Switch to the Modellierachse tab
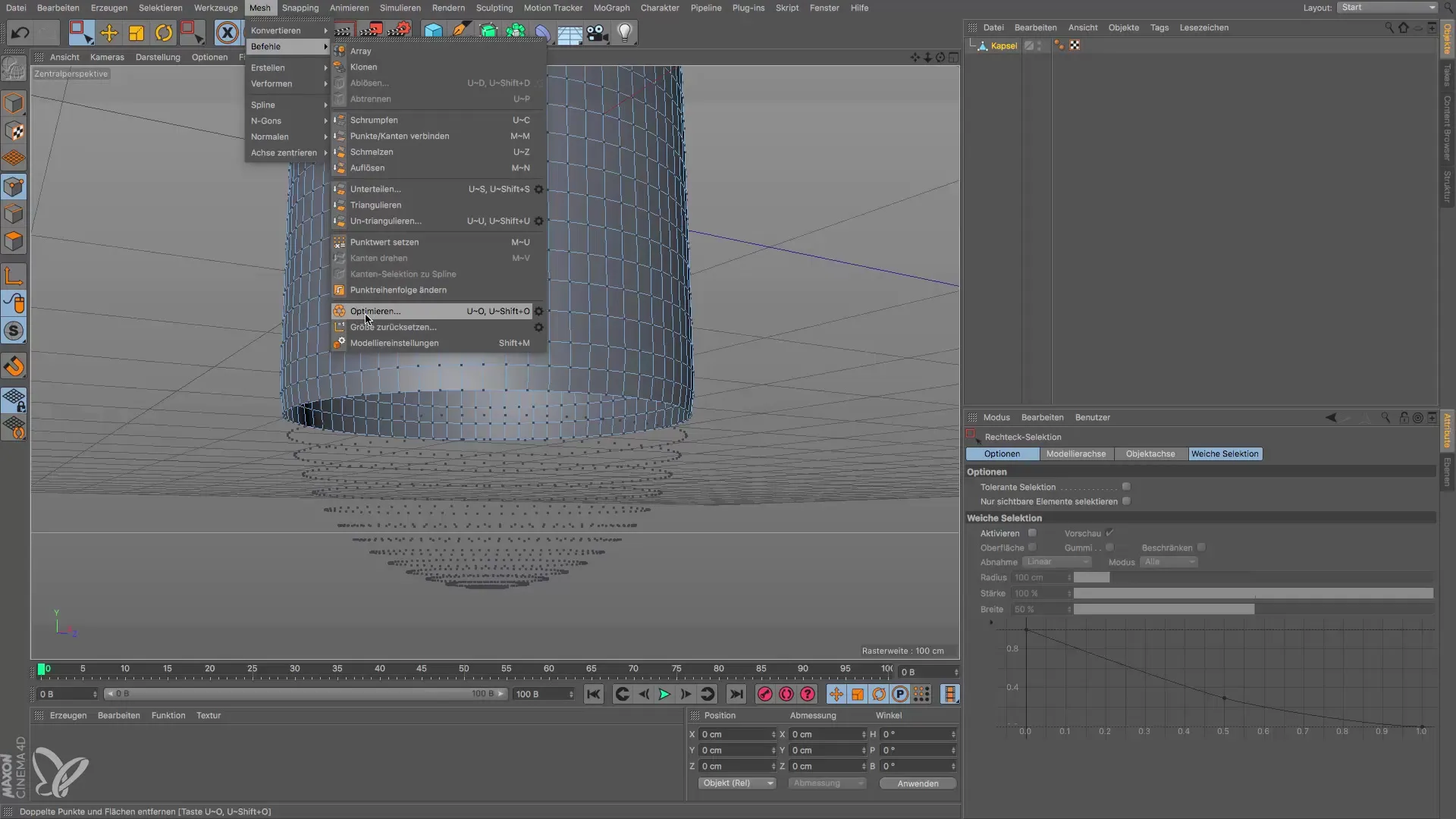The image size is (1456, 819). coord(1075,453)
